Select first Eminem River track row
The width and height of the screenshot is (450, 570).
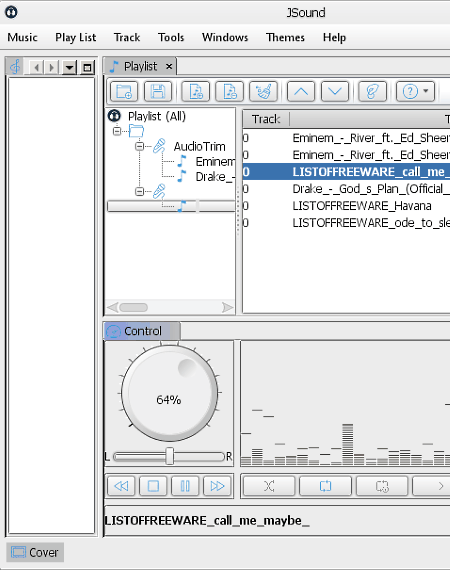pyautogui.click(x=346, y=138)
